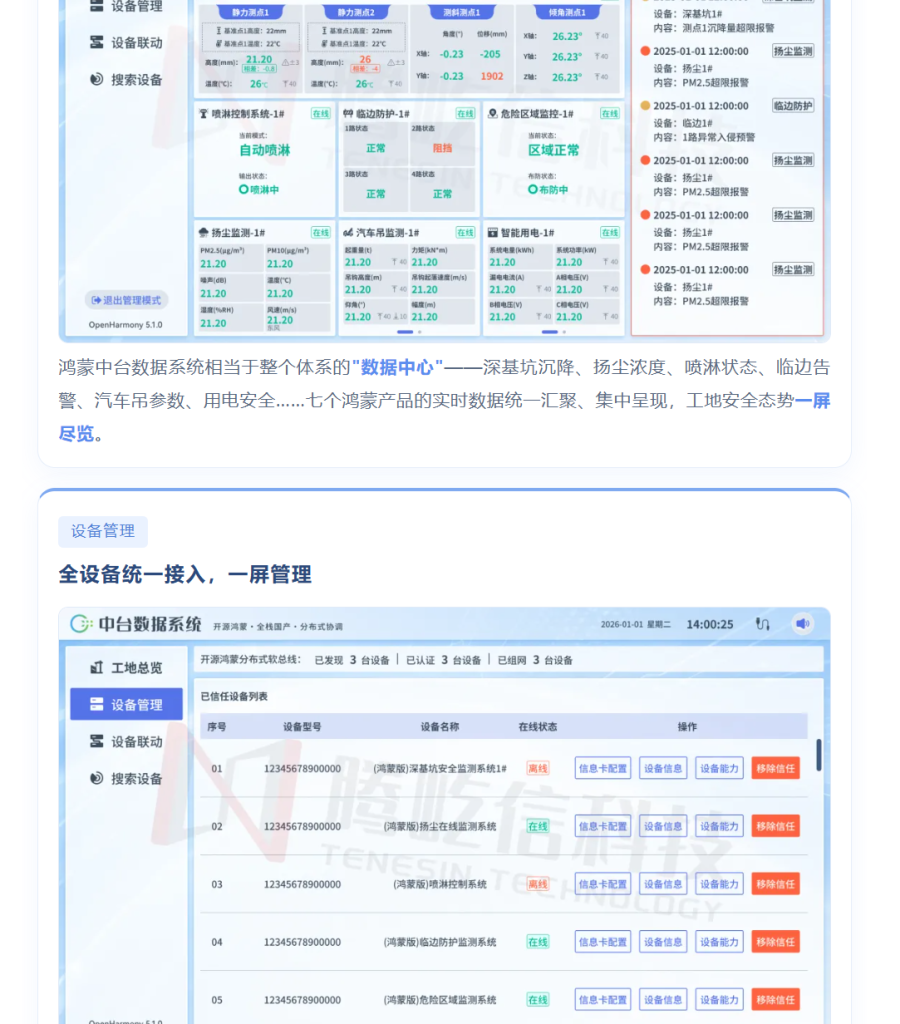
Task: Click 移除信任 for row 03
Action: point(776,884)
